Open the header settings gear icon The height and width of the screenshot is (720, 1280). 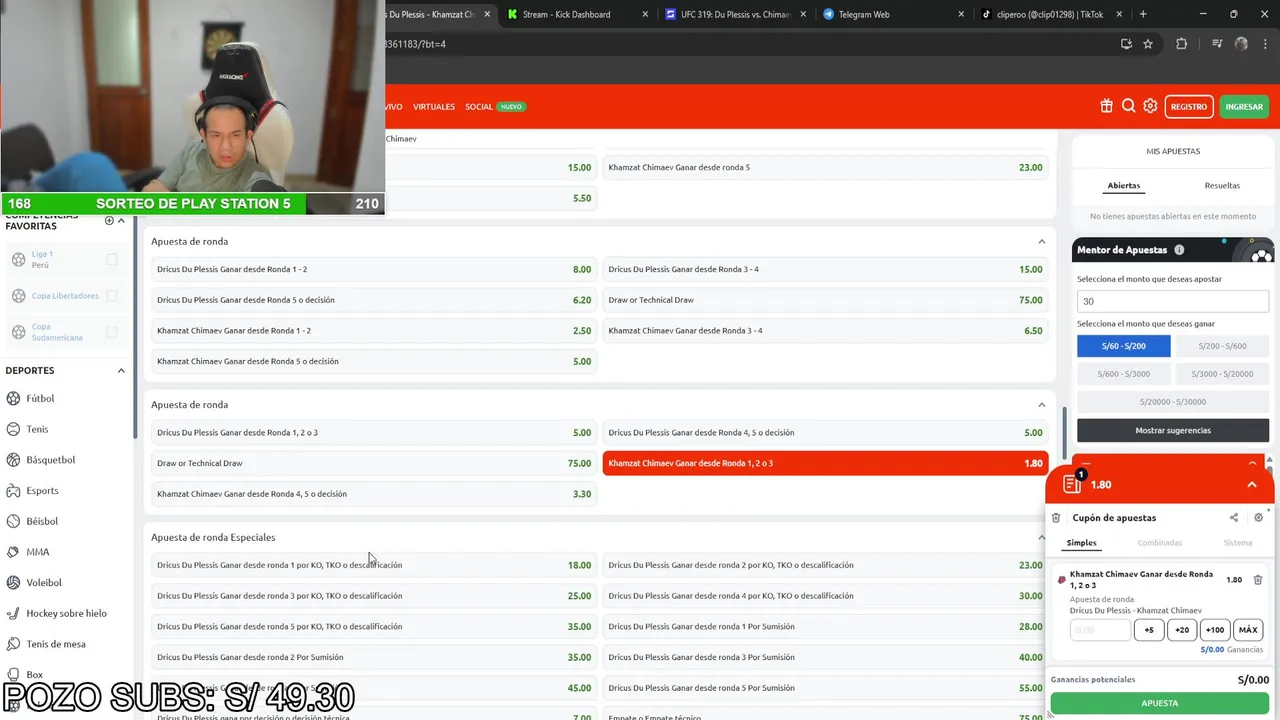(x=1150, y=106)
